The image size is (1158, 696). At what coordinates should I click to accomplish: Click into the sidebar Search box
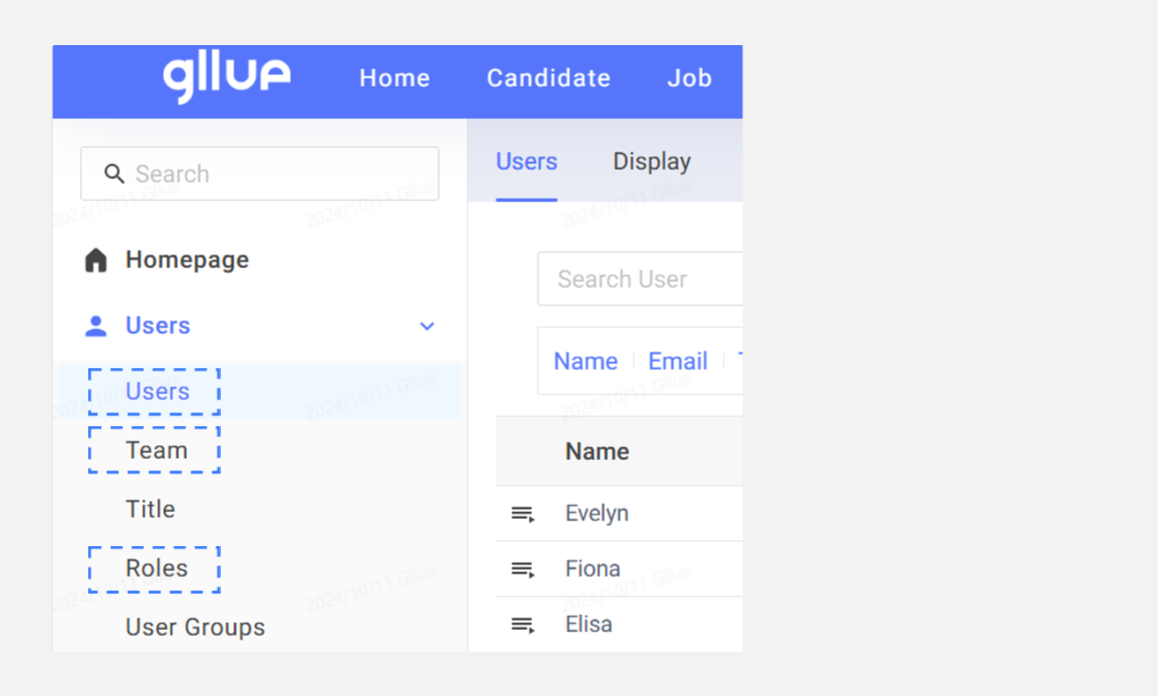[x=260, y=174]
